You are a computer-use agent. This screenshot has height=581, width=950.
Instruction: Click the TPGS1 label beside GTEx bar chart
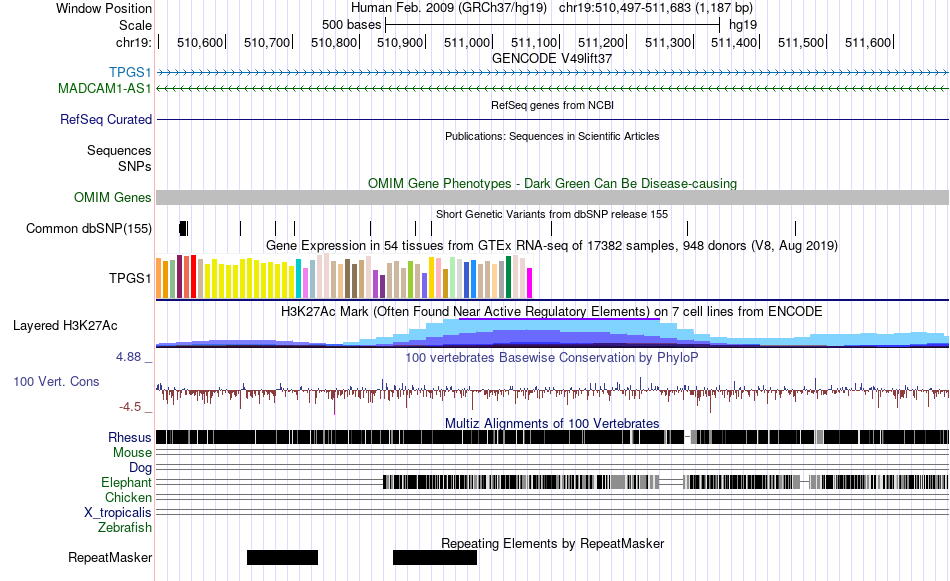[130, 278]
